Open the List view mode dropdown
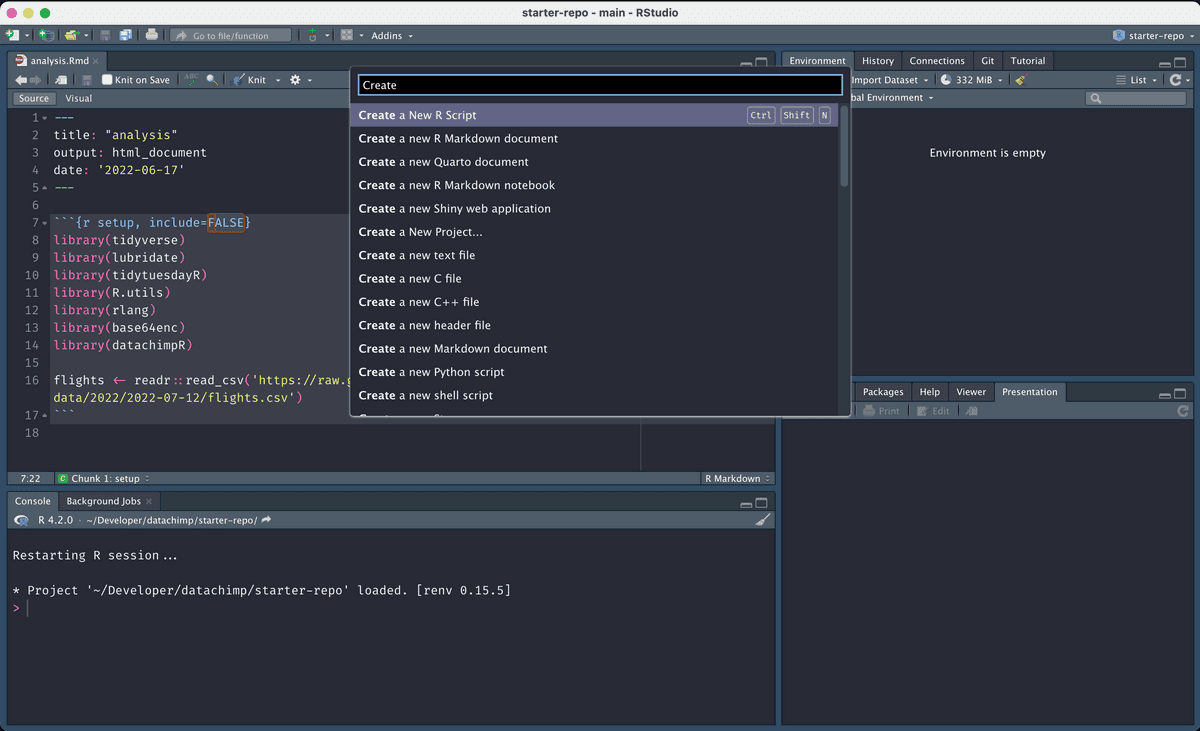This screenshot has width=1200, height=731. pyautogui.click(x=1138, y=80)
